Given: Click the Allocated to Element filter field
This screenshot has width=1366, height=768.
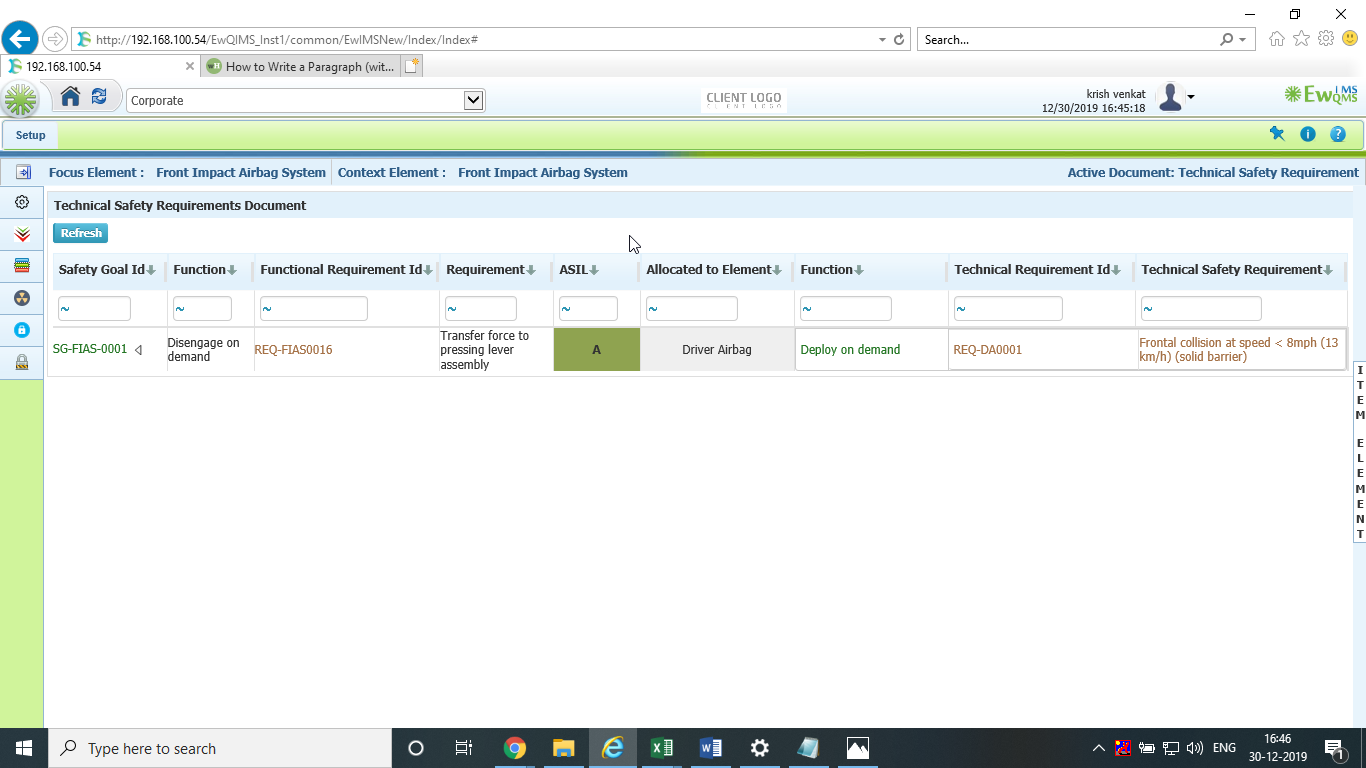Looking at the screenshot, I should (x=691, y=309).
